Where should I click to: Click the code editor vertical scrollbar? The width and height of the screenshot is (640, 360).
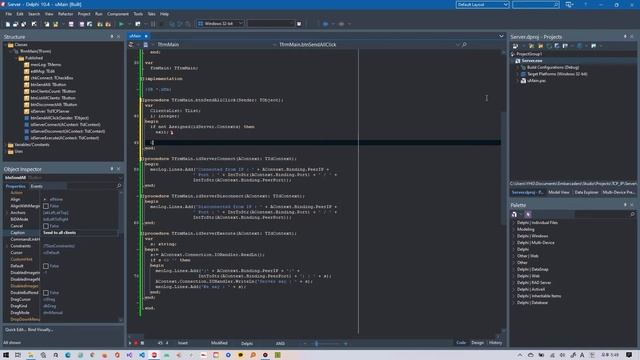click(x=503, y=168)
